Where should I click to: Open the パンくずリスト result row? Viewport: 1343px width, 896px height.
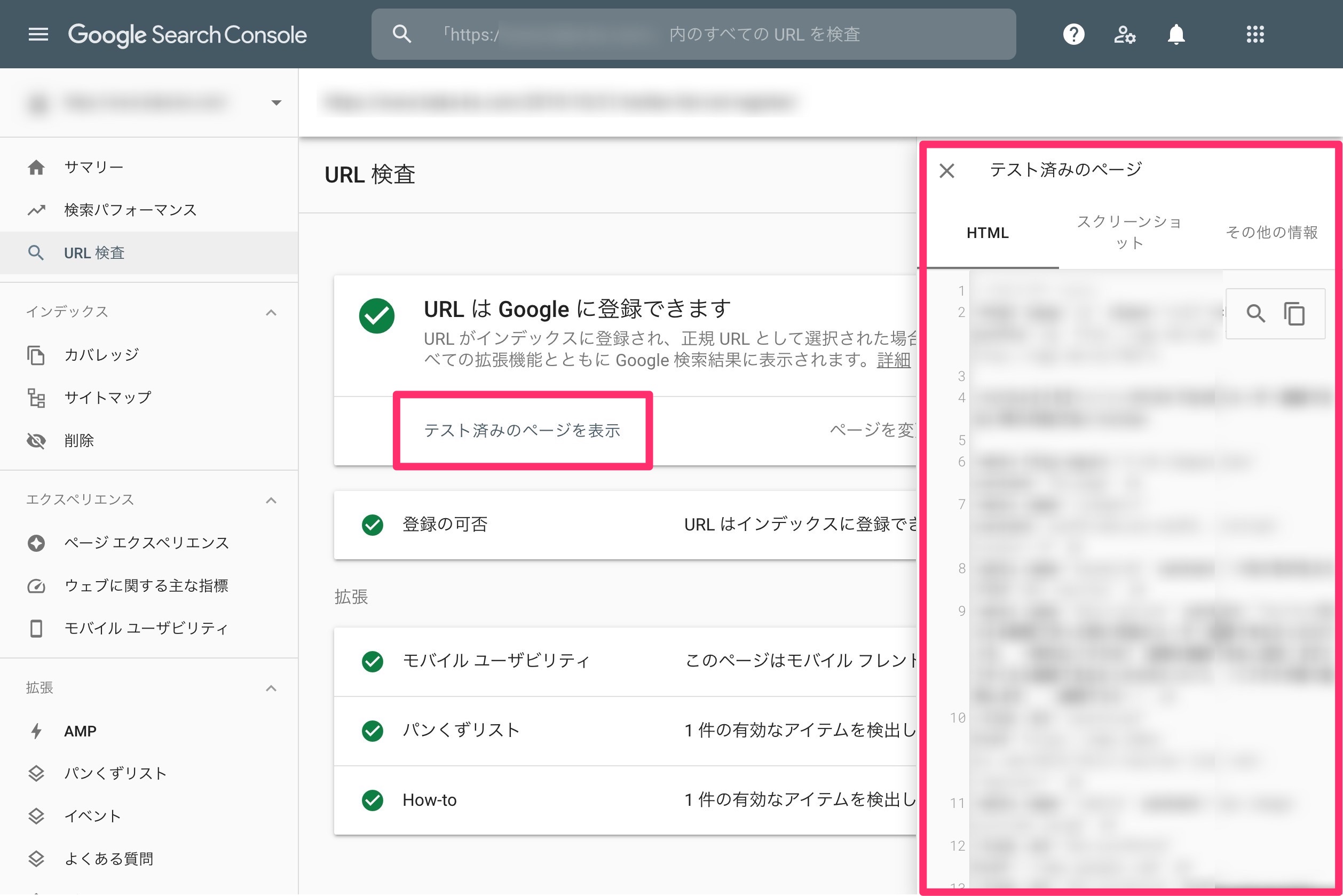coord(625,730)
